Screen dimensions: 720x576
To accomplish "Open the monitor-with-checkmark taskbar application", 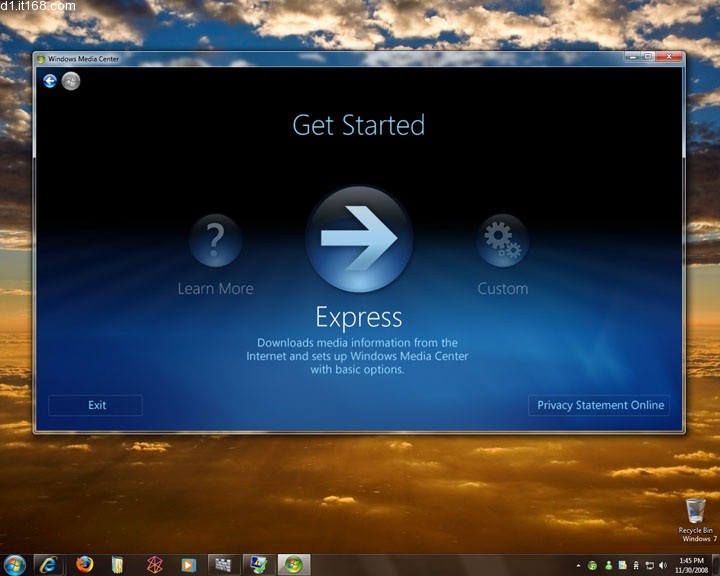I will pos(259,565).
